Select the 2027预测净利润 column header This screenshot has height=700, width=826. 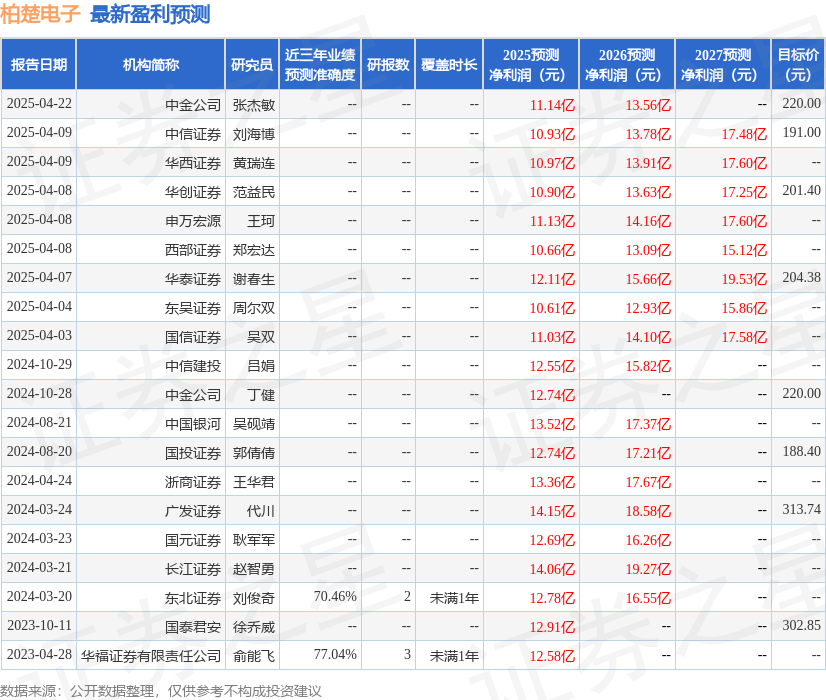click(723, 64)
